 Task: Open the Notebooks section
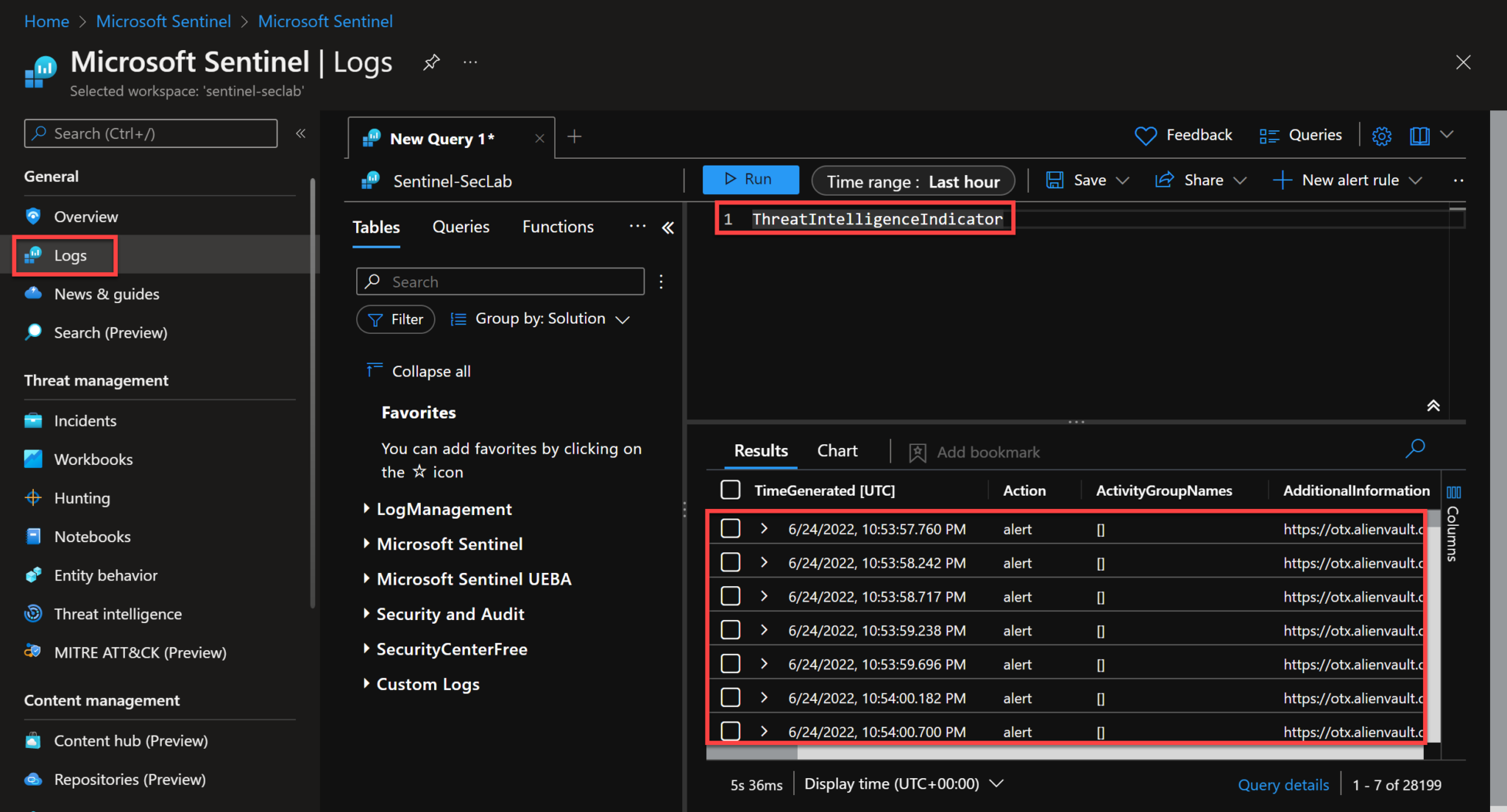92,536
